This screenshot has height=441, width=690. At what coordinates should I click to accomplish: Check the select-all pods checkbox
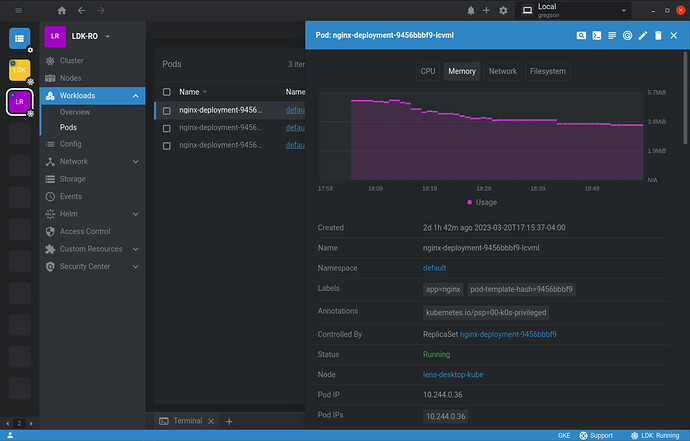[167, 91]
